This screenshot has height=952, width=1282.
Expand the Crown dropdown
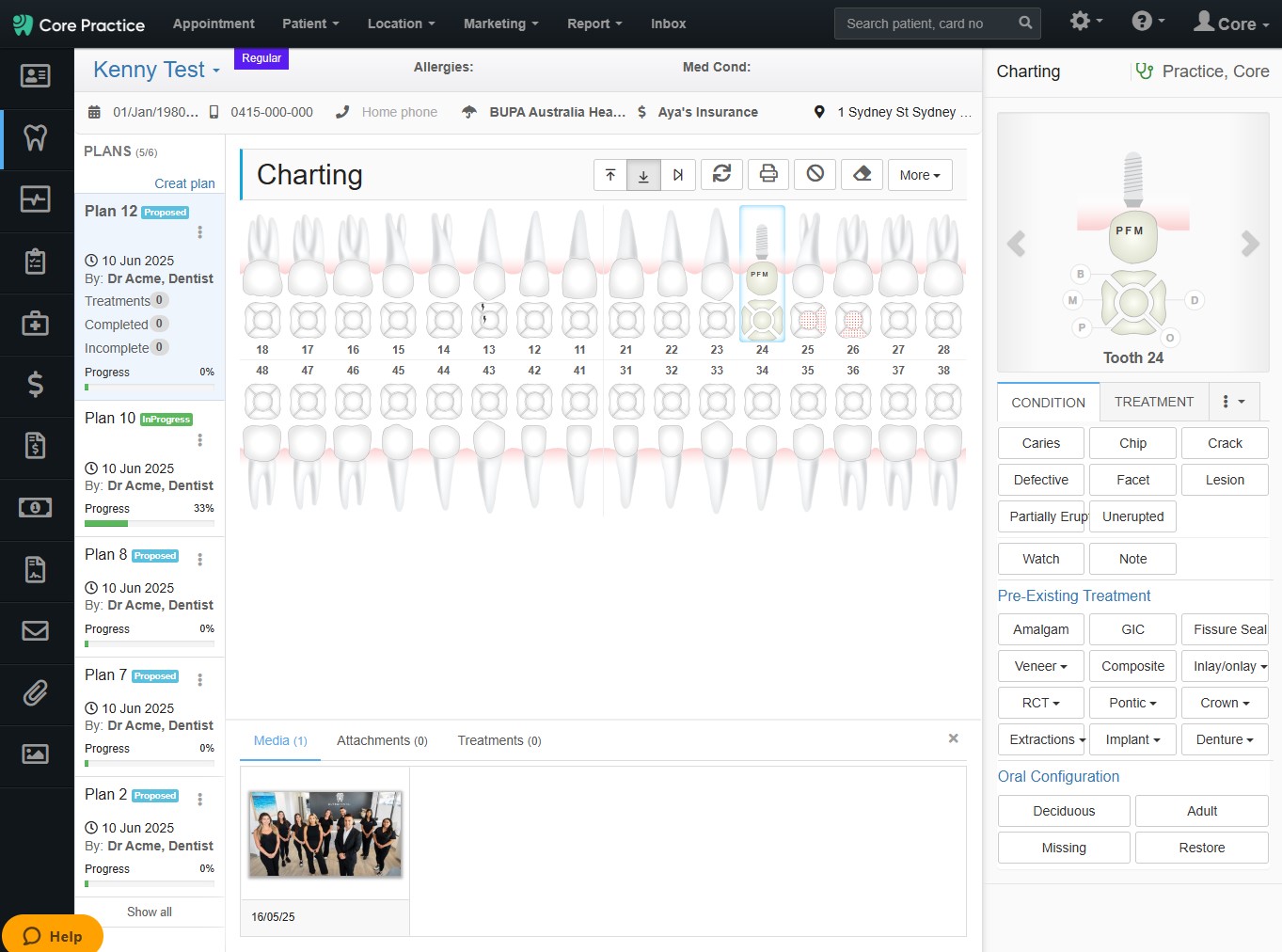tap(1226, 703)
